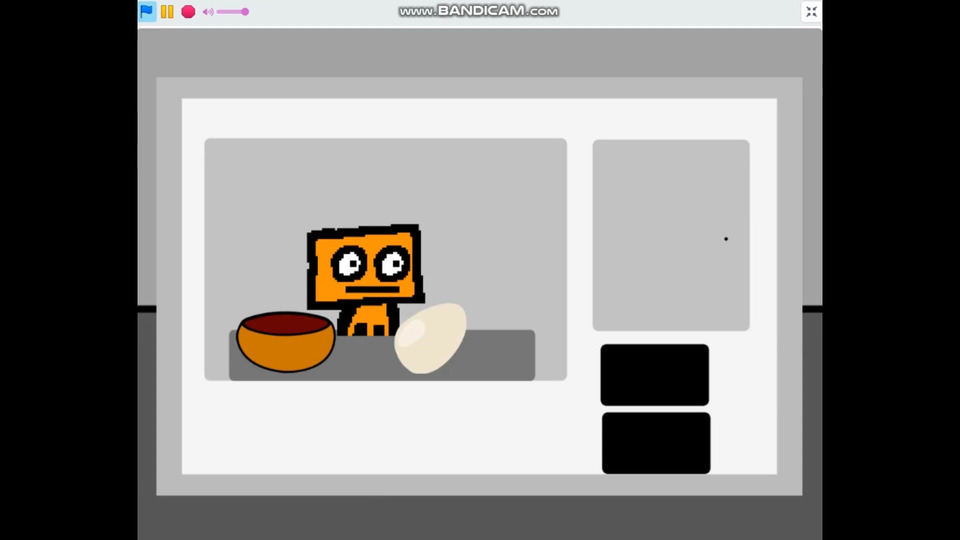Click the orange bowl with red filling

click(286, 342)
